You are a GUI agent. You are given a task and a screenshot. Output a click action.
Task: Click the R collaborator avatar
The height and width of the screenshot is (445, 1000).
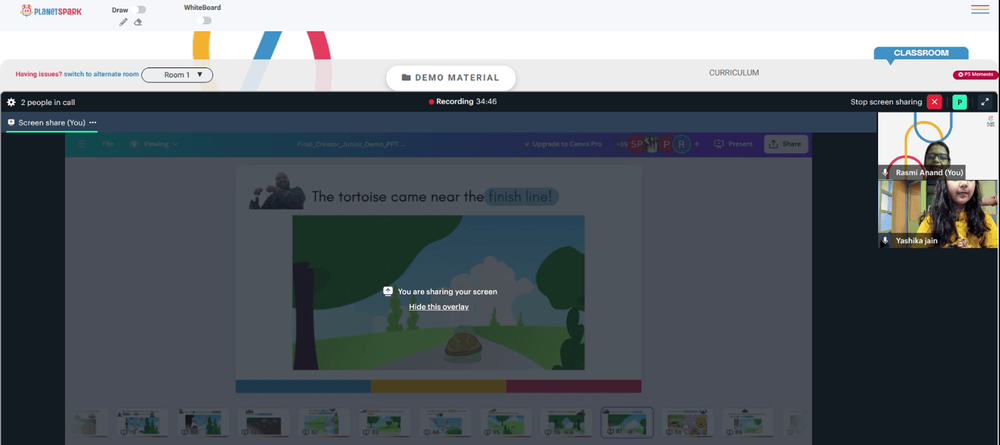pyautogui.click(x=681, y=144)
